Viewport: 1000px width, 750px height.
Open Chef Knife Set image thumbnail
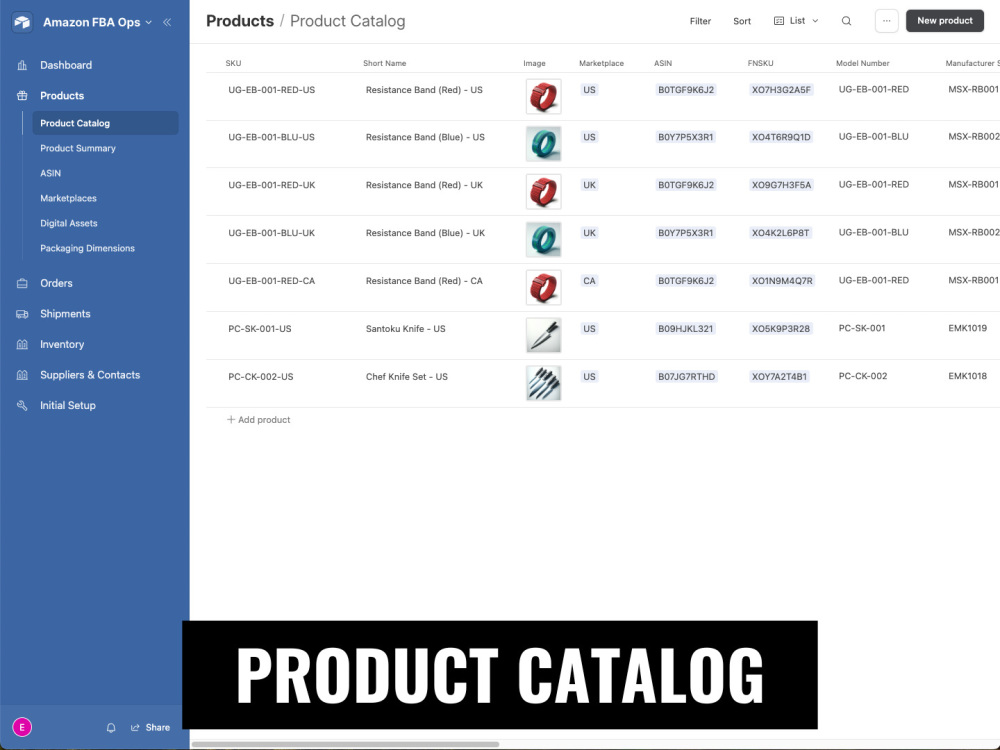[543, 383]
